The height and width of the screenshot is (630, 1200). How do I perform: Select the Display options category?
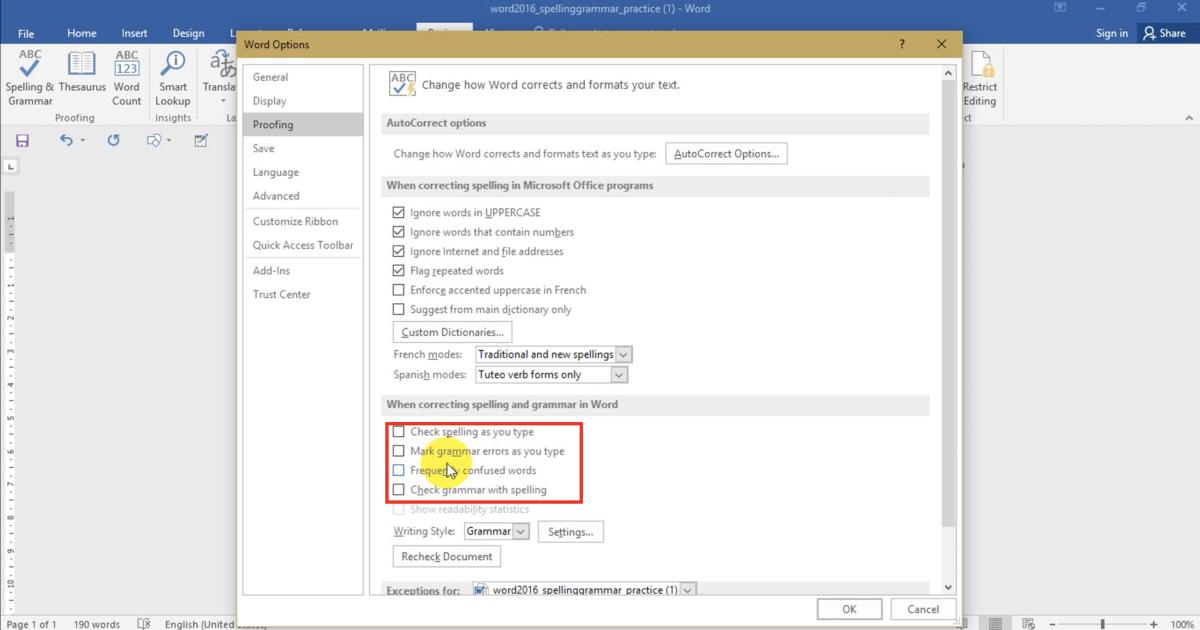pyautogui.click(x=303, y=101)
